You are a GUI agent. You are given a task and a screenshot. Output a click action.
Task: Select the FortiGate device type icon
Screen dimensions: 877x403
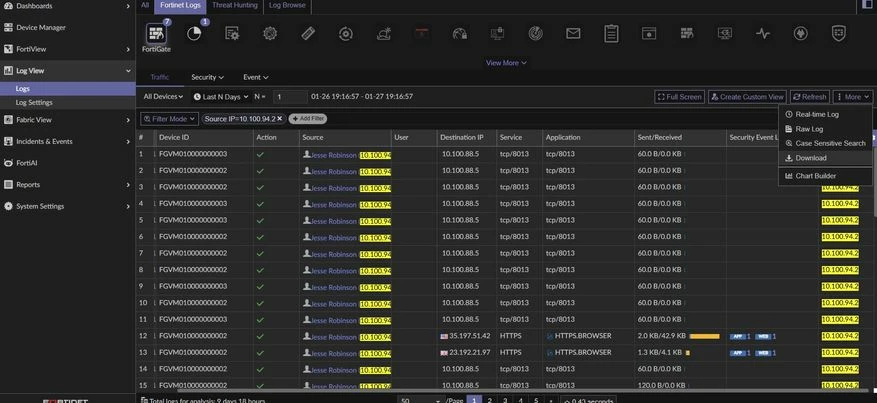click(156, 34)
